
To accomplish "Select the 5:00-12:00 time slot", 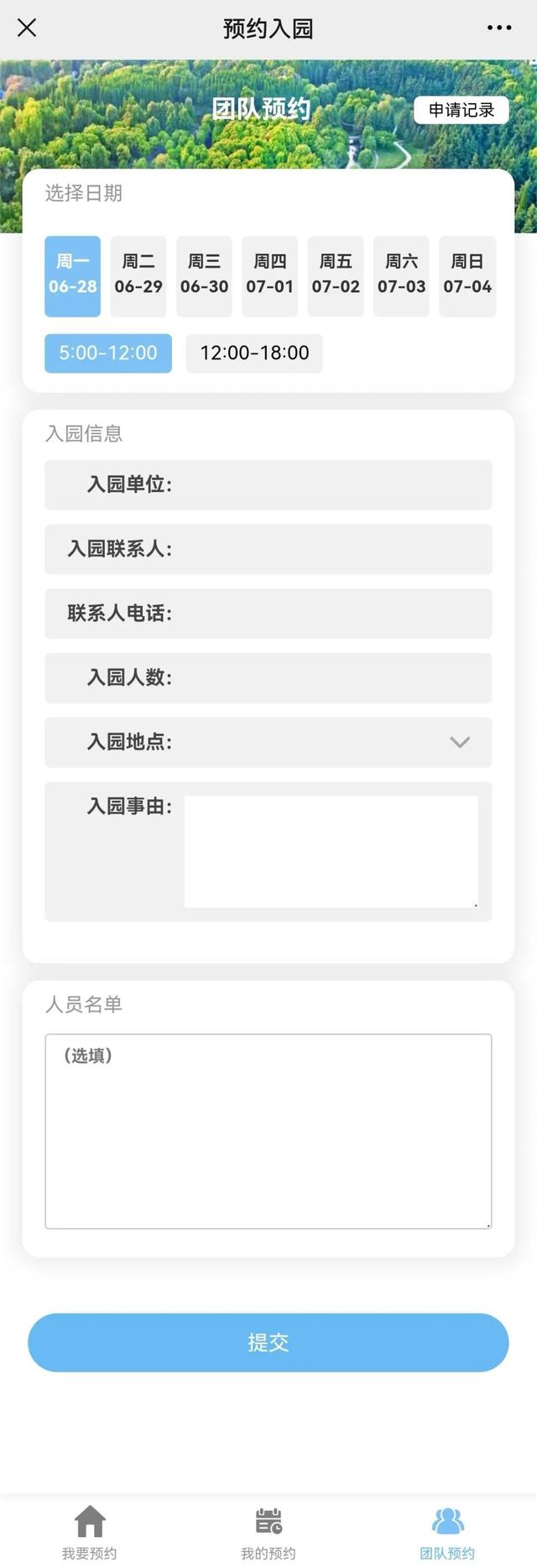I will click(107, 353).
